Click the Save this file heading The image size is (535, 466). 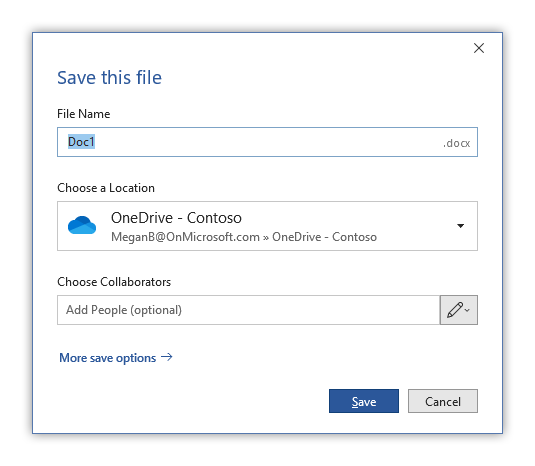[109, 77]
